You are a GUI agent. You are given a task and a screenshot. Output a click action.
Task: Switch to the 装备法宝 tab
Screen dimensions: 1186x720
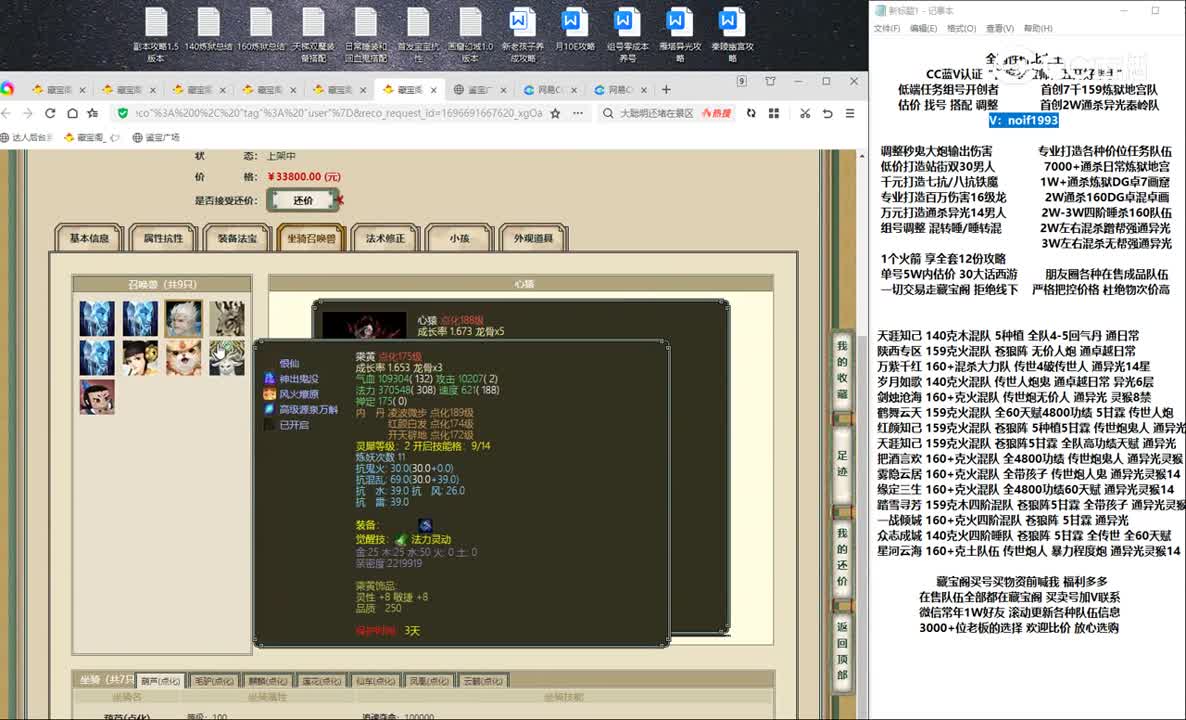238,238
